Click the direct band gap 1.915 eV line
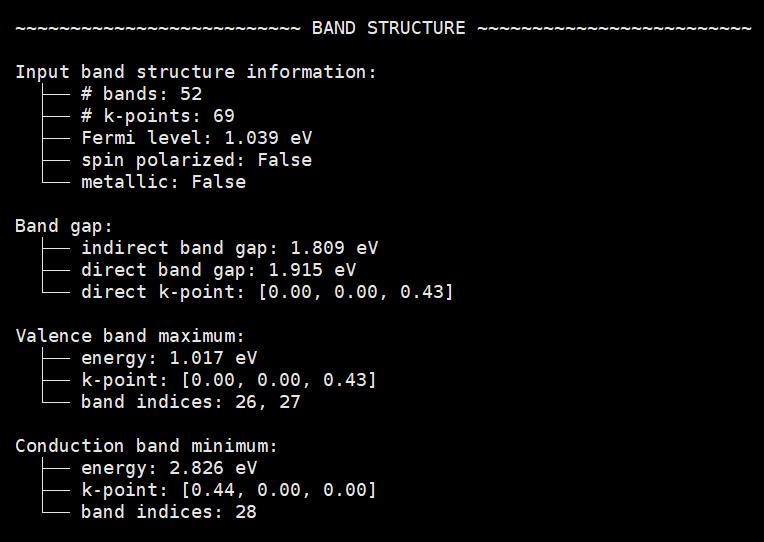 click(218, 270)
